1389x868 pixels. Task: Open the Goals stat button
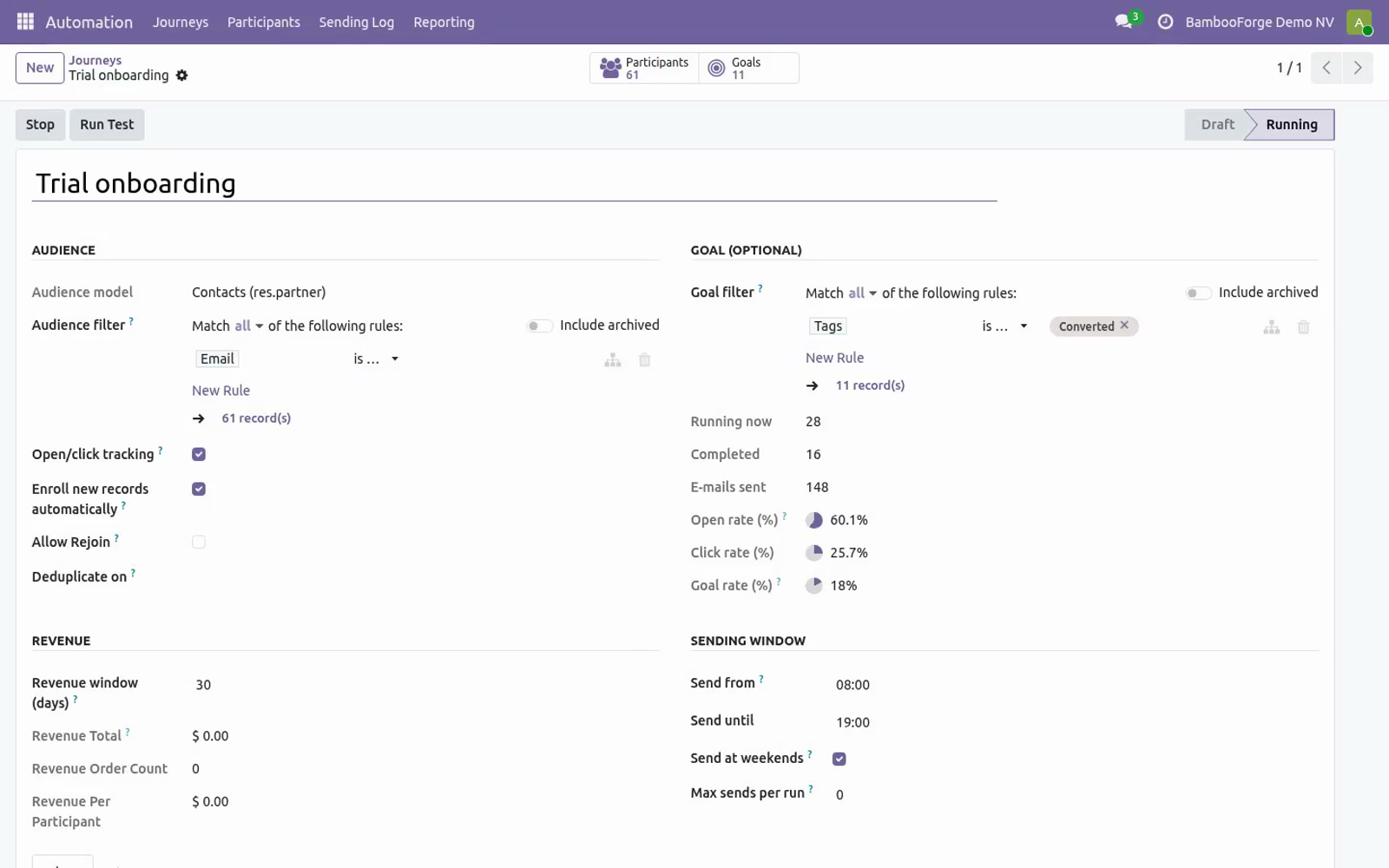[748, 68]
